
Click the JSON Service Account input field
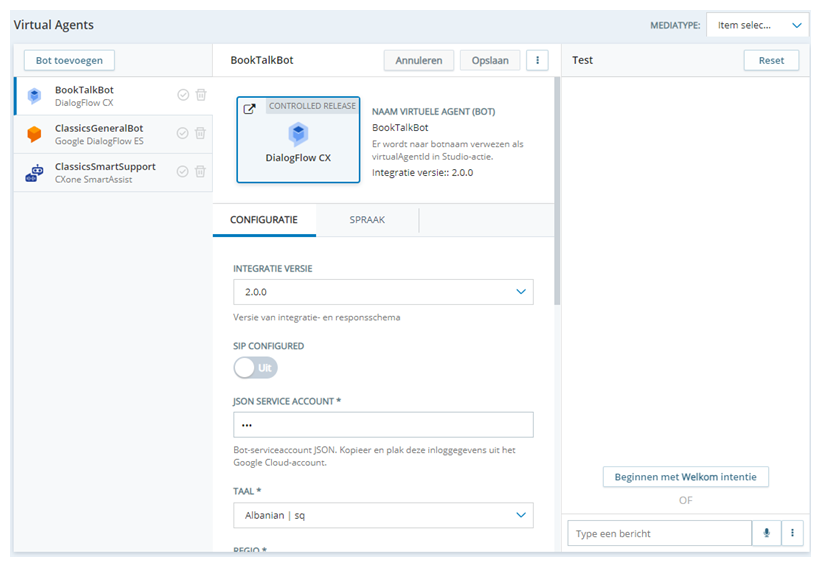click(383, 425)
